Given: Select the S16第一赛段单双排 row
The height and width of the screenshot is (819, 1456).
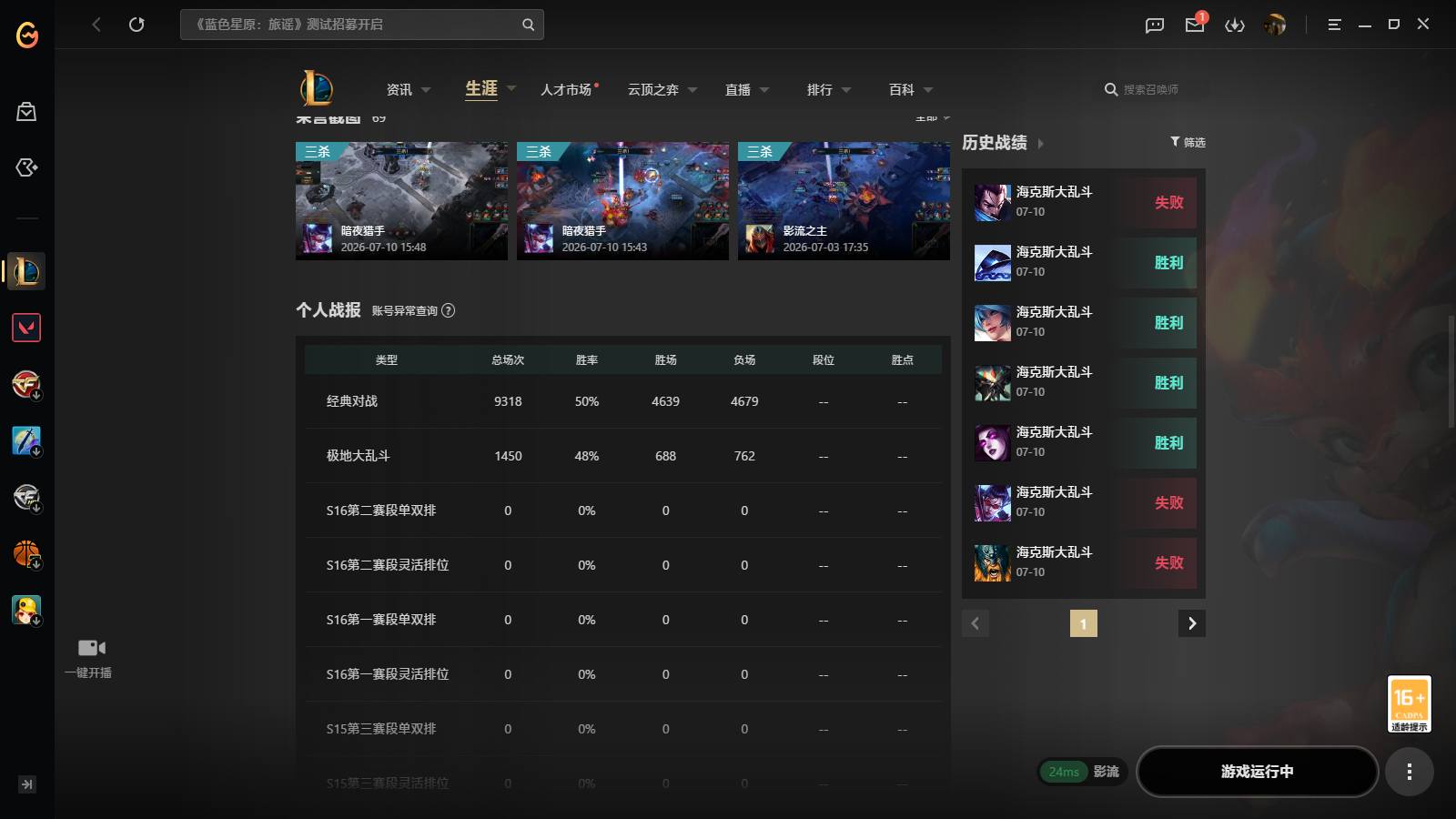Looking at the screenshot, I should [623, 620].
